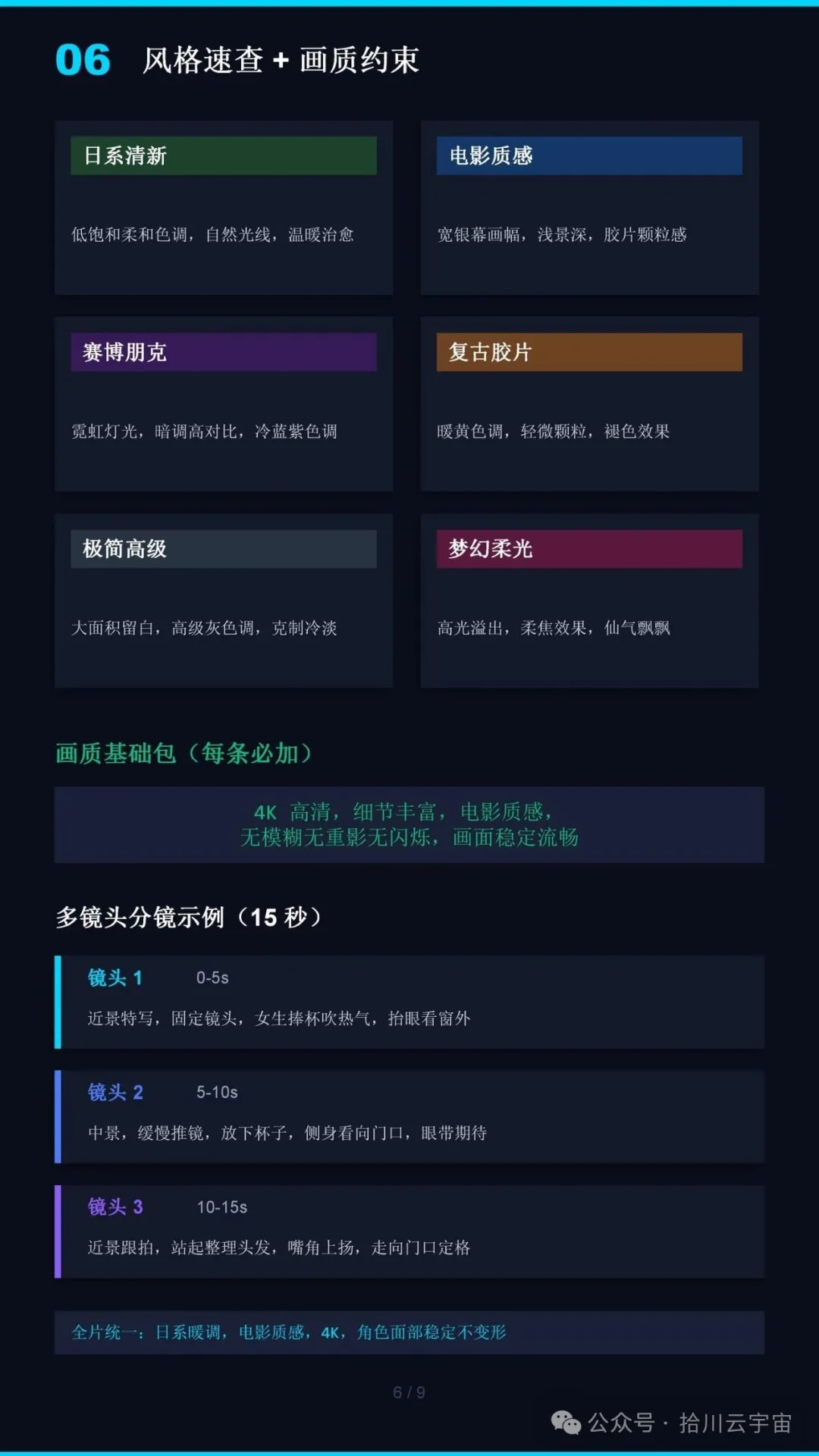Choose the magenta 梦幻柔光 header bar
819x1456 pixels.
click(x=589, y=548)
